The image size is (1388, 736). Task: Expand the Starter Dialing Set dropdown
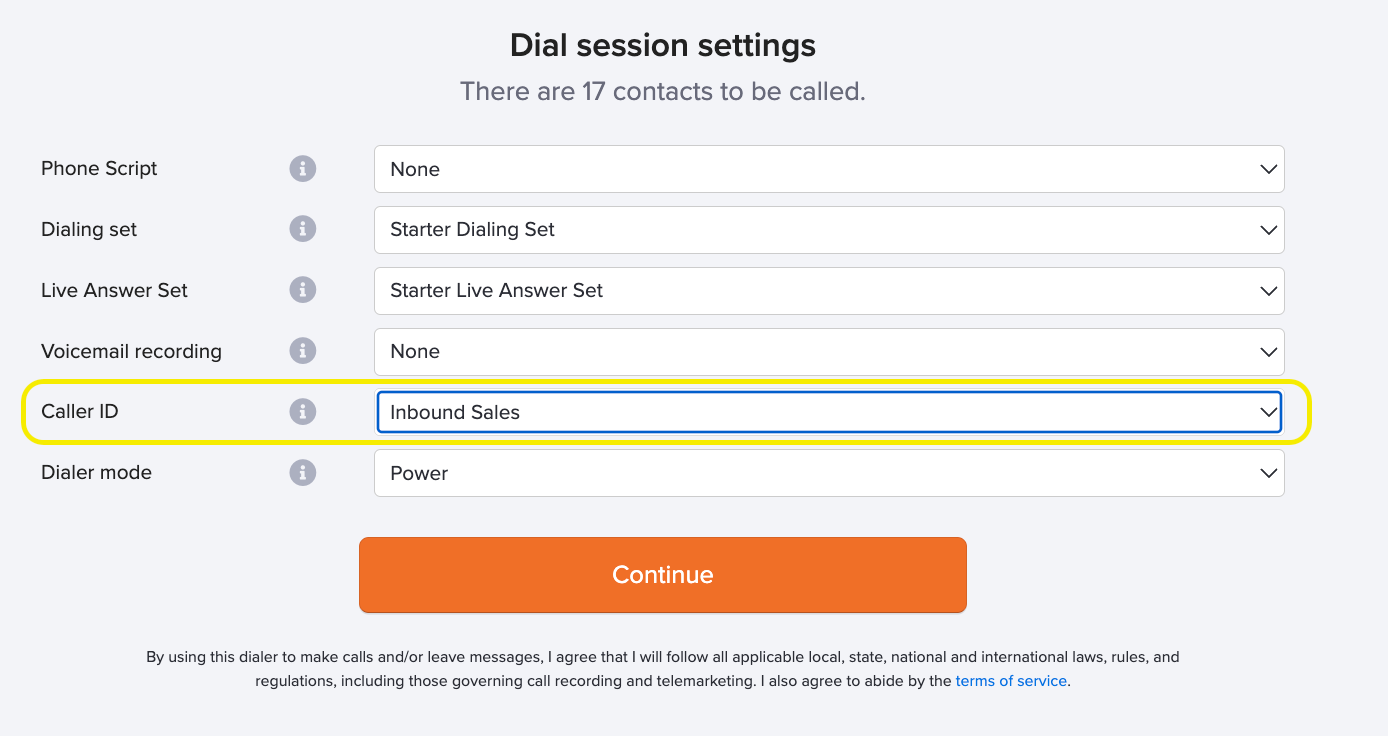click(x=829, y=230)
